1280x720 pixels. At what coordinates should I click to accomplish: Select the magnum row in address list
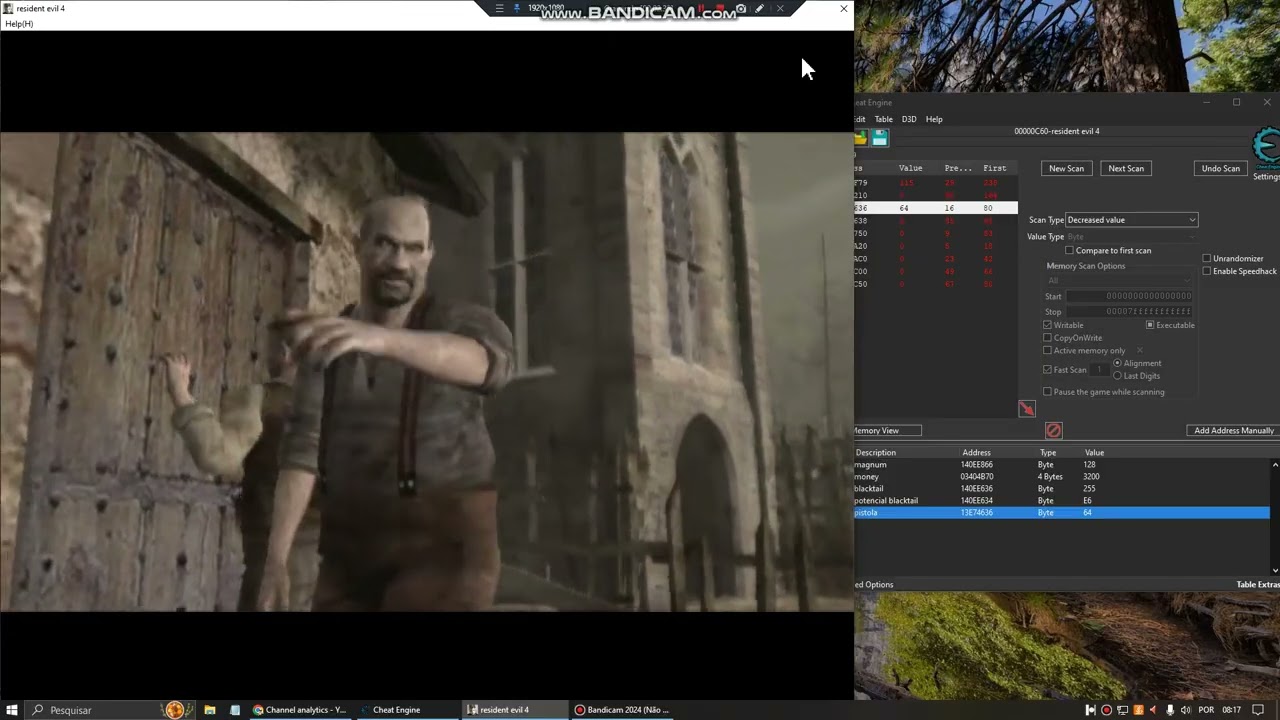pos(1062,465)
